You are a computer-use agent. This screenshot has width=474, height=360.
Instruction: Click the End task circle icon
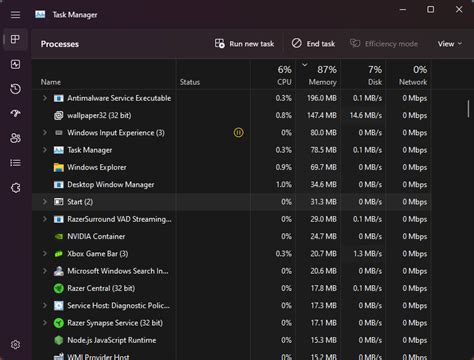296,43
